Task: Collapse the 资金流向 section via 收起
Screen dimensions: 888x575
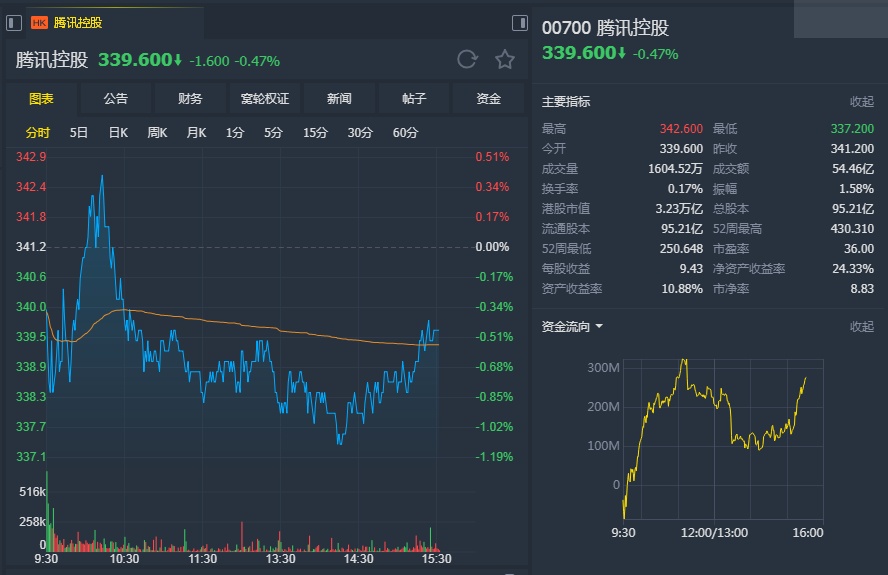Action: 861,327
